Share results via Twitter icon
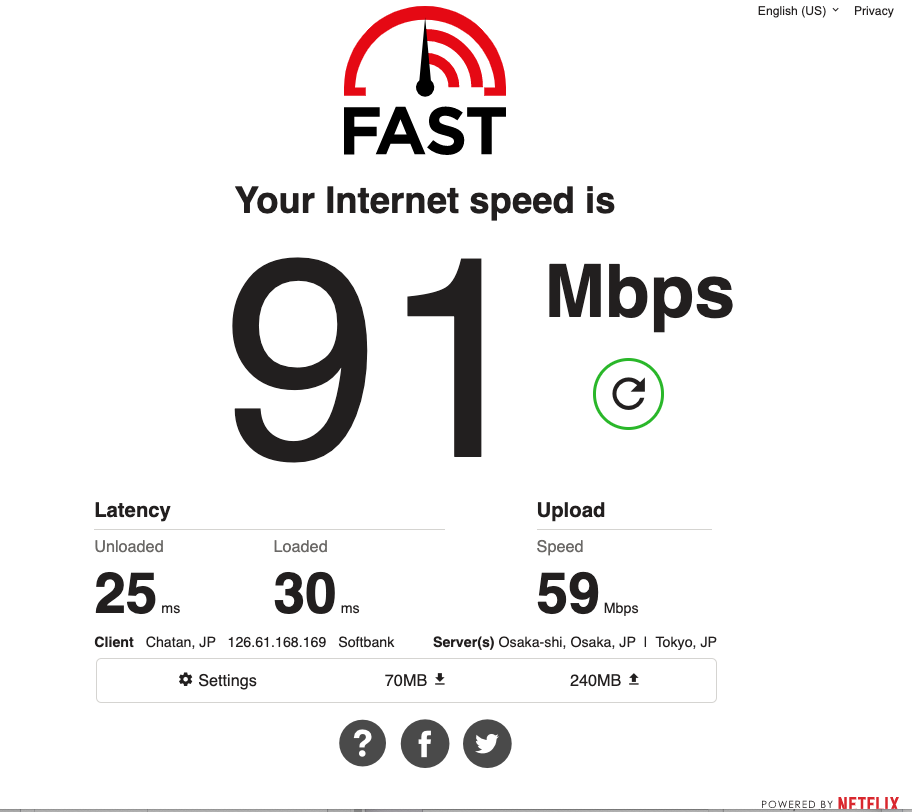The image size is (912, 812). 487,743
